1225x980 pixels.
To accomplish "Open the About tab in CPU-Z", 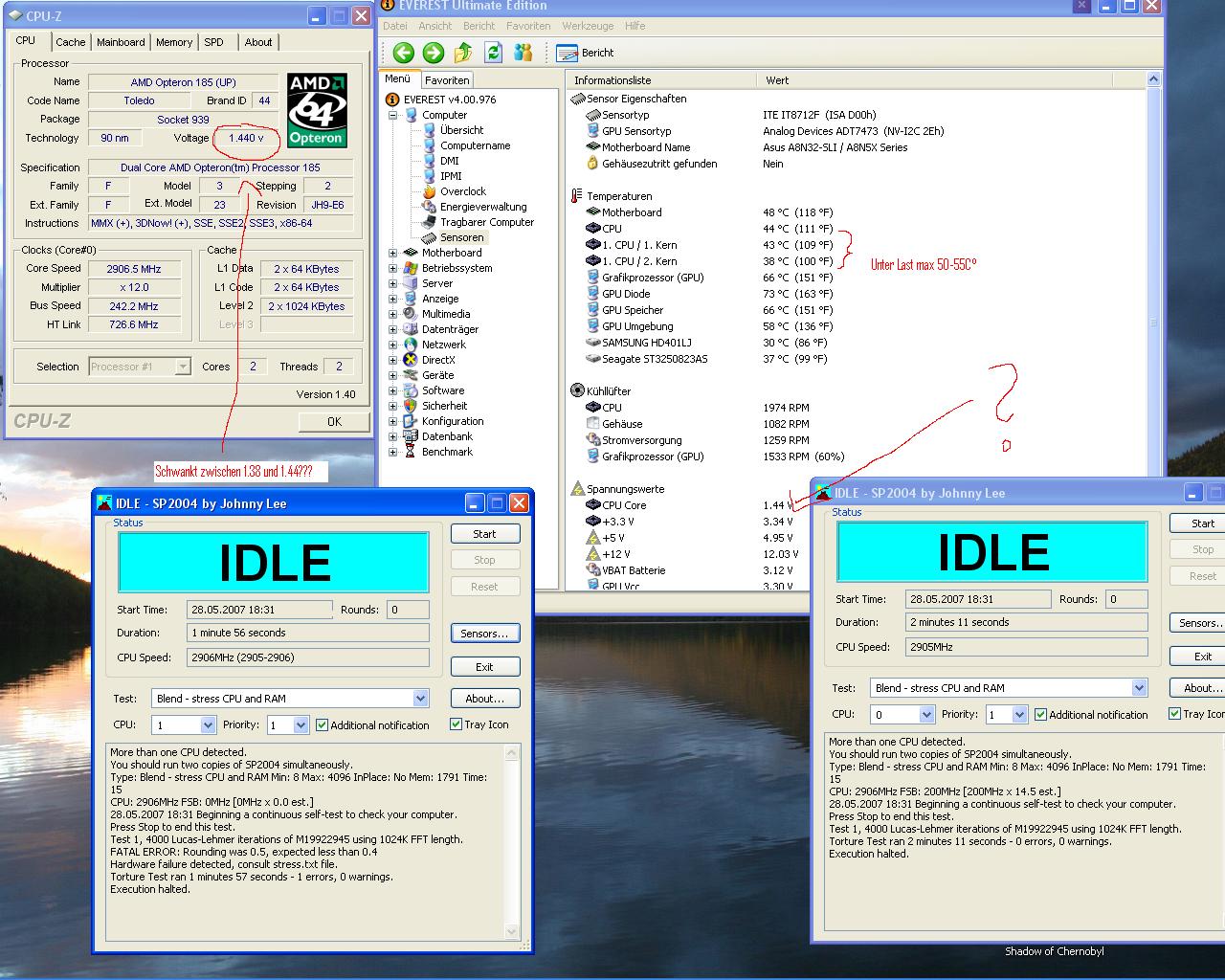I will coord(258,42).
